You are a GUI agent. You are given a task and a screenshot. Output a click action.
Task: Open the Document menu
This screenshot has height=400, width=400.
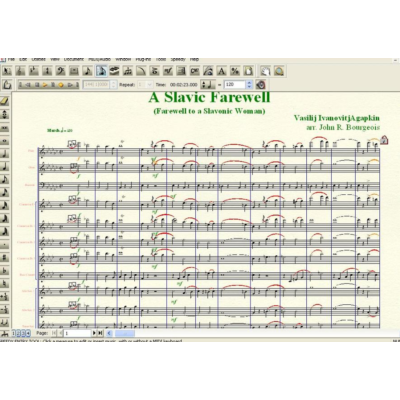point(74,60)
